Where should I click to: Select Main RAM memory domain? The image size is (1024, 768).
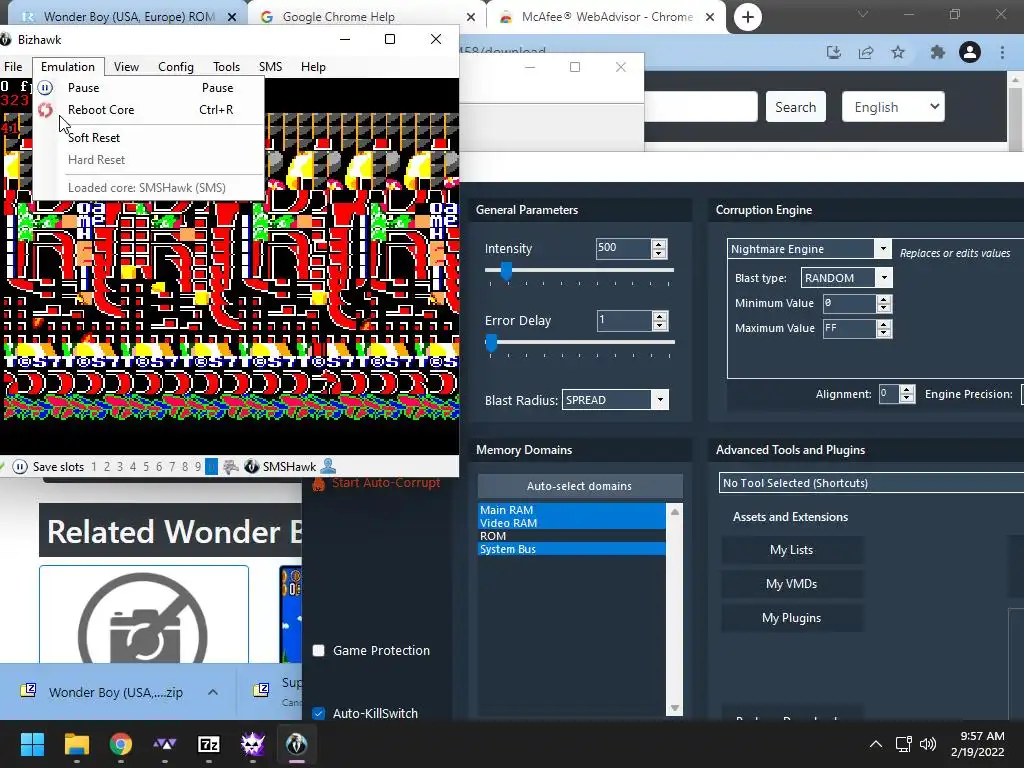571,509
